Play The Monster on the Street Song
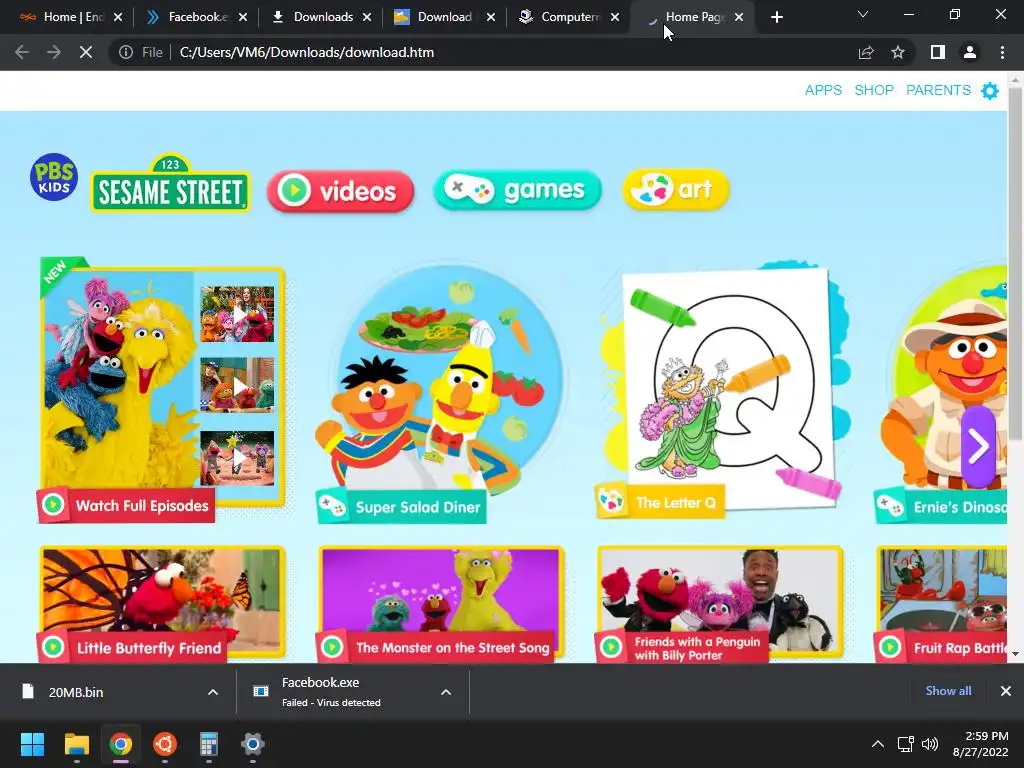 click(441, 604)
